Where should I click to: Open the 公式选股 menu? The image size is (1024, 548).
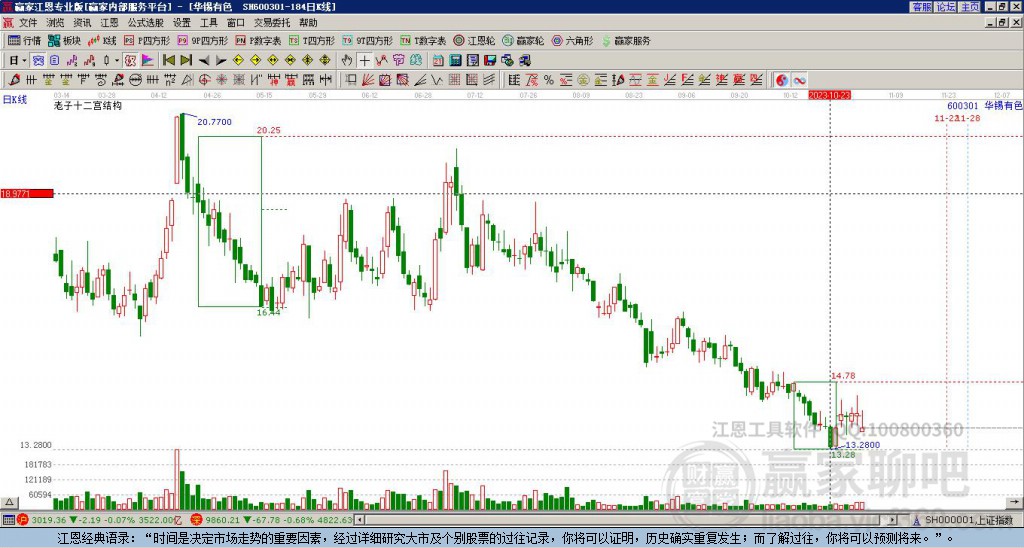[x=145, y=21]
